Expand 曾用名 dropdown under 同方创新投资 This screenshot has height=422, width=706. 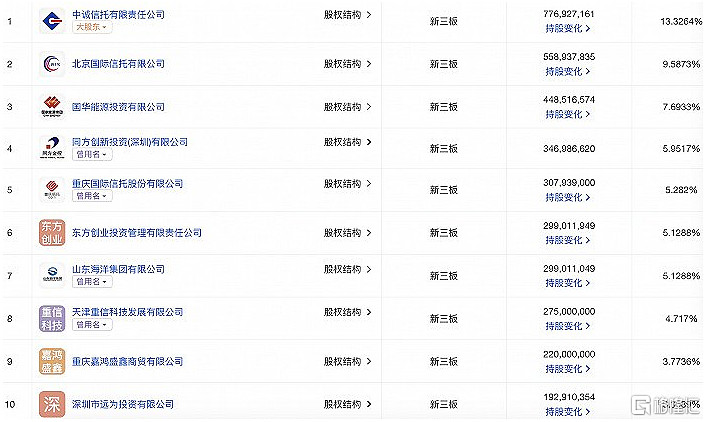[x=92, y=154]
